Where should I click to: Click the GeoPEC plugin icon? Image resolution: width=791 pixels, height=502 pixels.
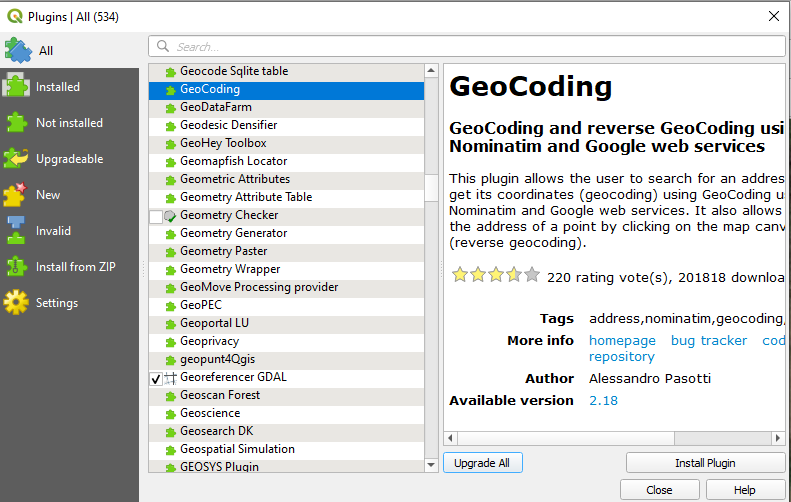click(171, 306)
